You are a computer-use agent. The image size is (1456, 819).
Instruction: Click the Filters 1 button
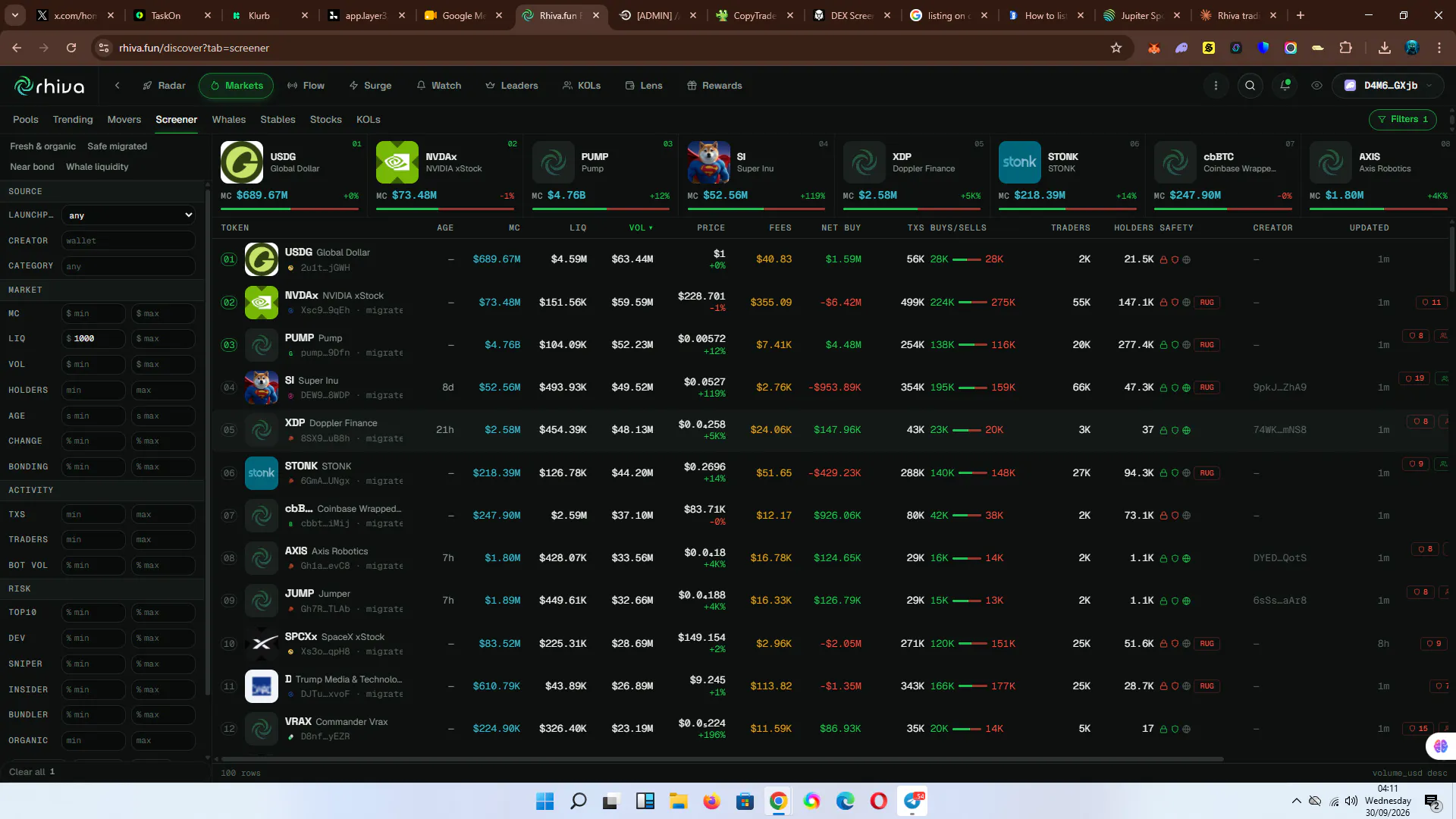click(x=1402, y=119)
